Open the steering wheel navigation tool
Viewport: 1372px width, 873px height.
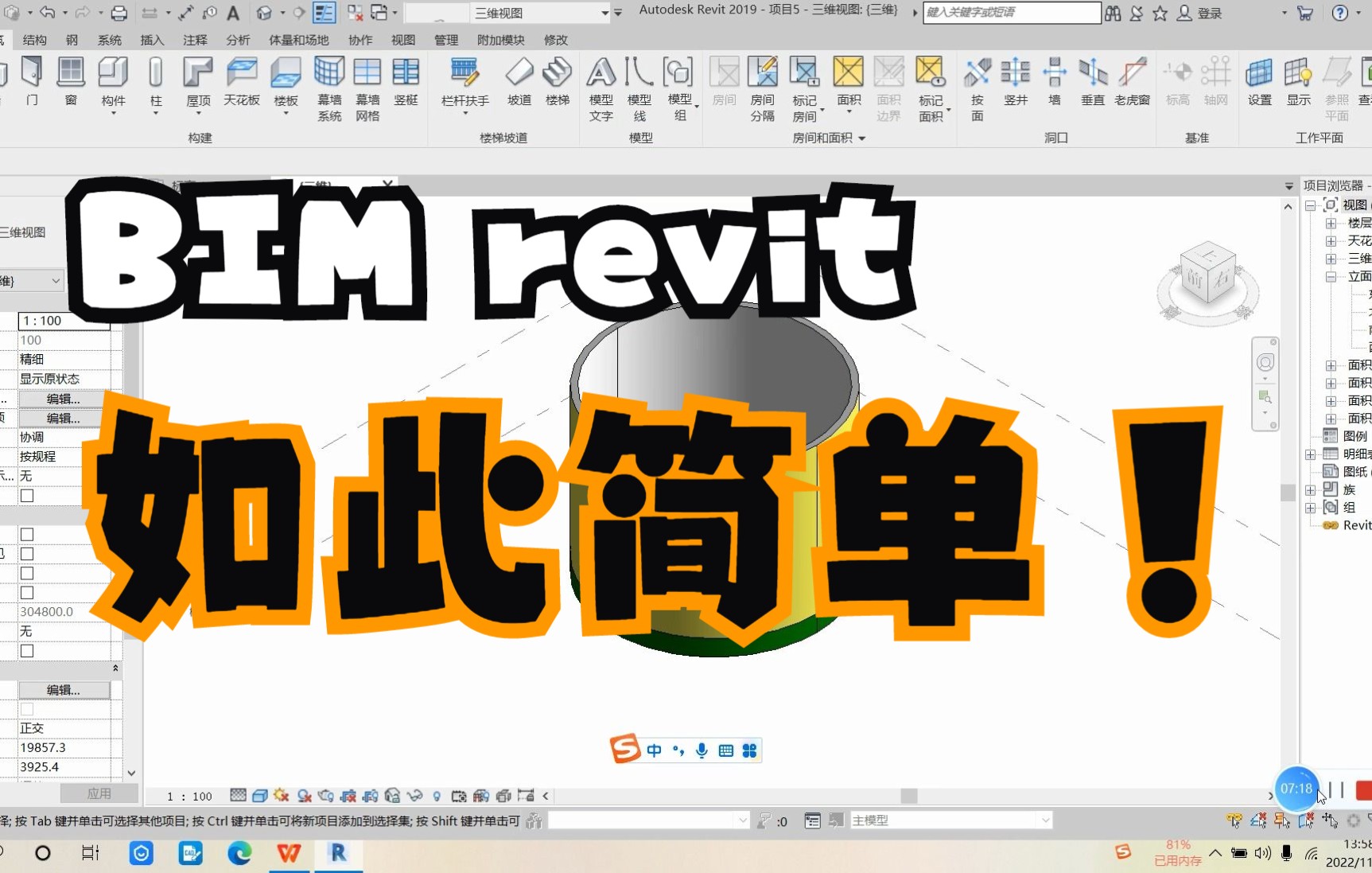pos(1265,363)
